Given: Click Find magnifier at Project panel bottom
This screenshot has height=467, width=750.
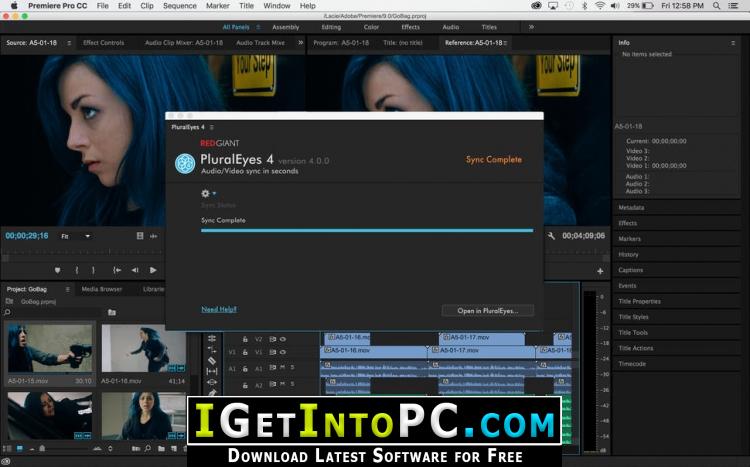Looking at the screenshot, I should (148, 448).
